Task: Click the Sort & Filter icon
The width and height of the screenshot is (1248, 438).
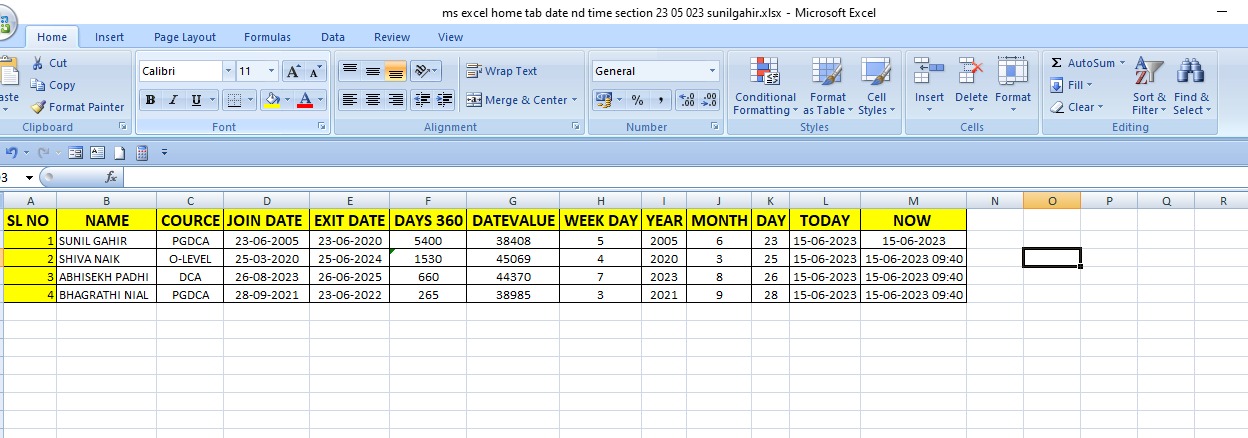Action: point(1149,86)
